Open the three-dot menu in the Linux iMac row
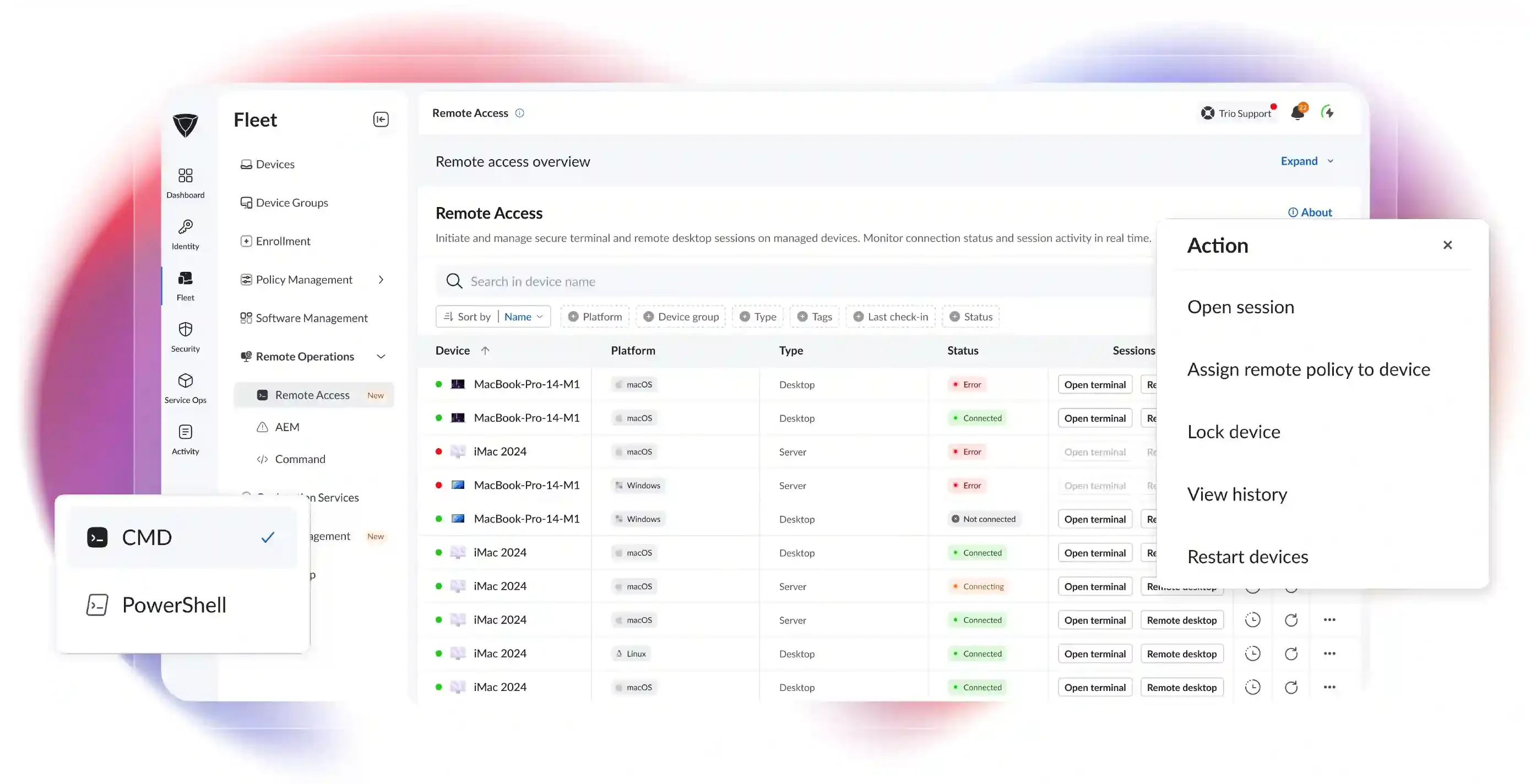 pyautogui.click(x=1329, y=654)
